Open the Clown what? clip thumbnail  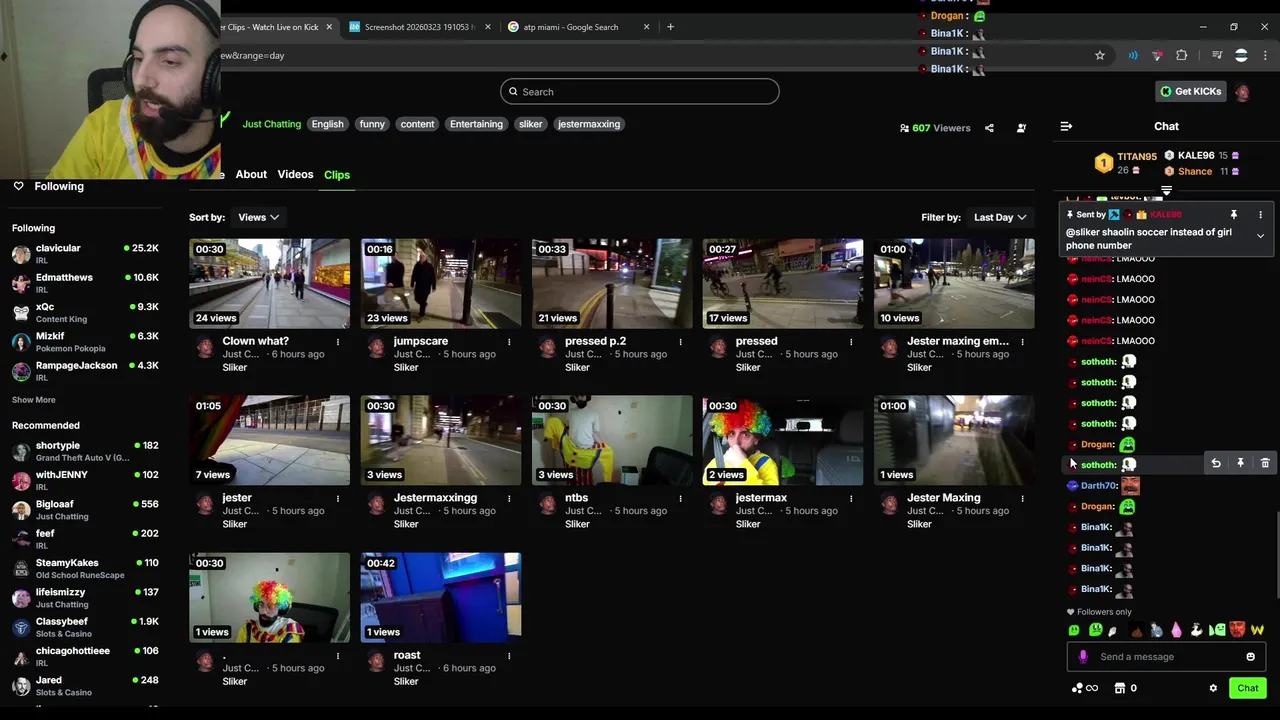269,283
